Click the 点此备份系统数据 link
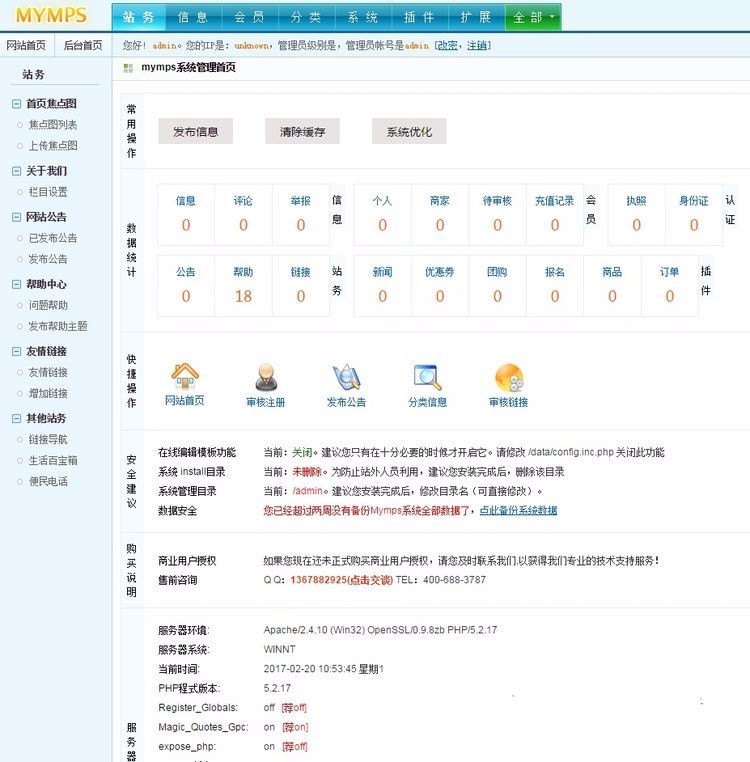The height and width of the screenshot is (762, 750). (x=518, y=510)
